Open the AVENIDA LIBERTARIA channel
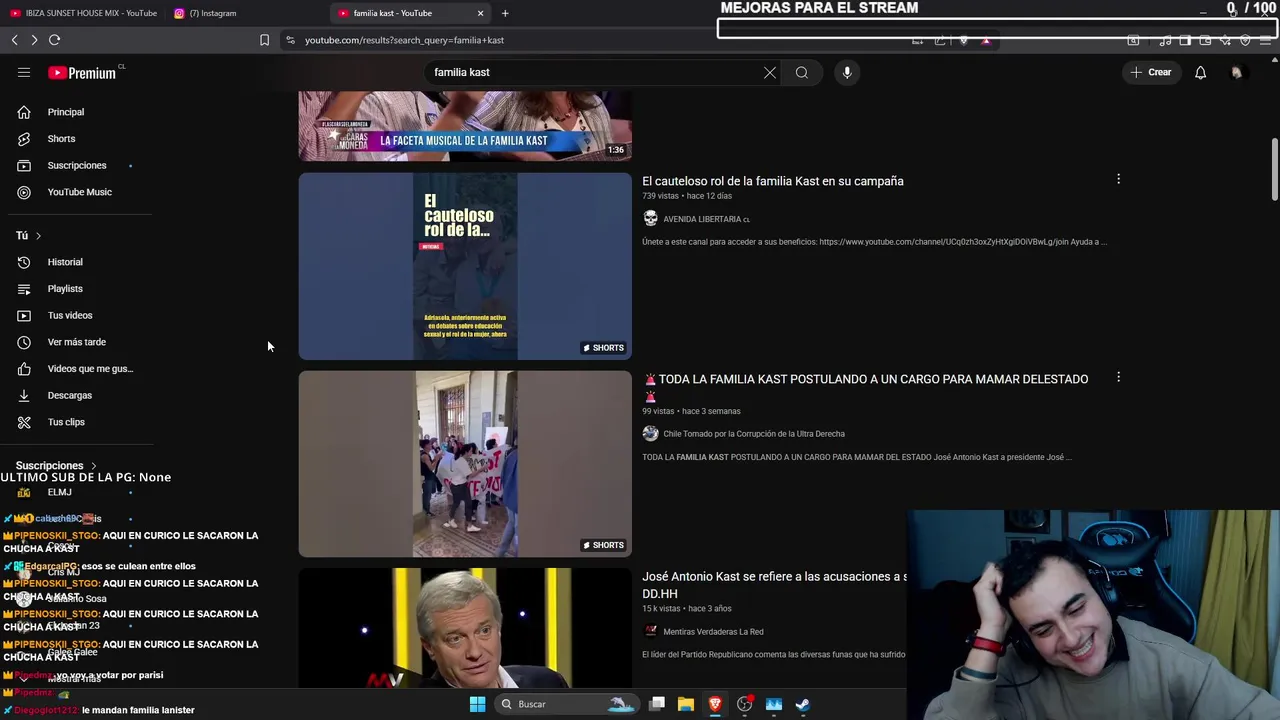This screenshot has height=720, width=1280. [x=704, y=219]
